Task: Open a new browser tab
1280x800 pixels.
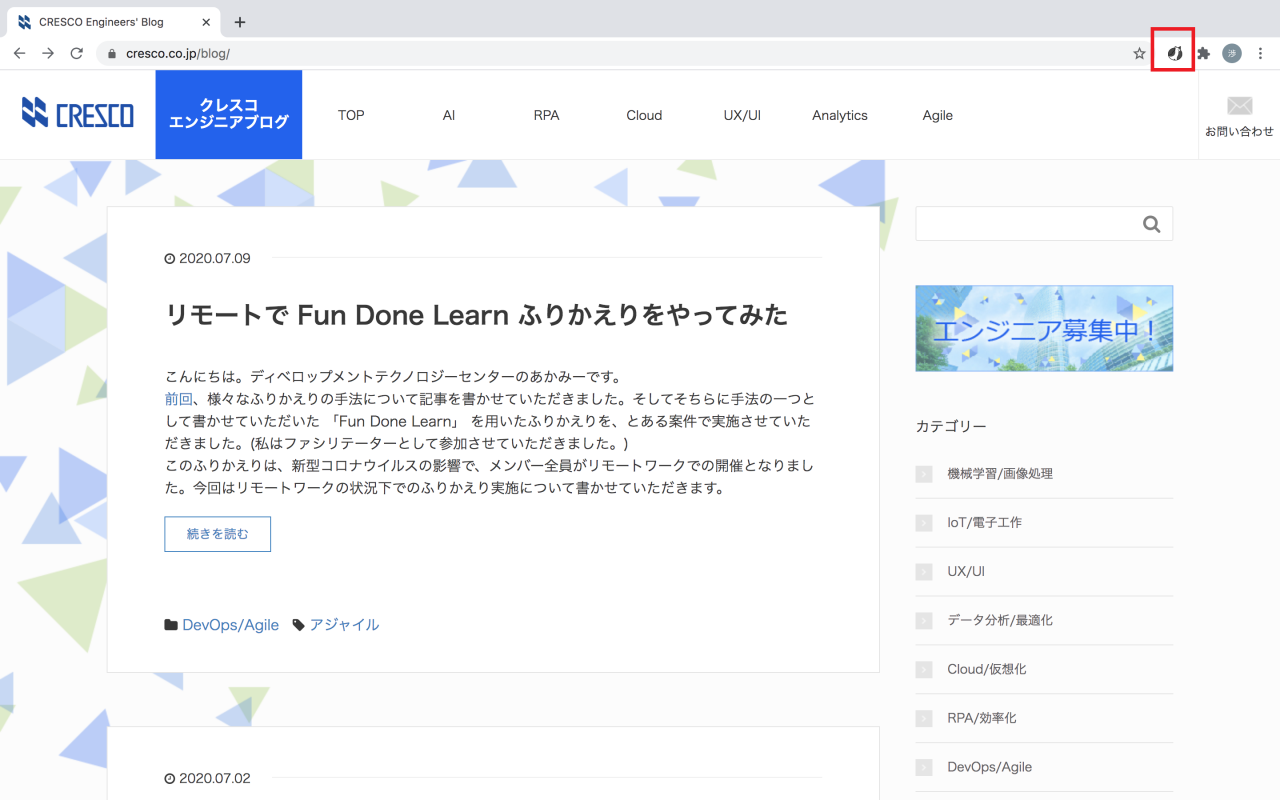Action: click(x=240, y=22)
